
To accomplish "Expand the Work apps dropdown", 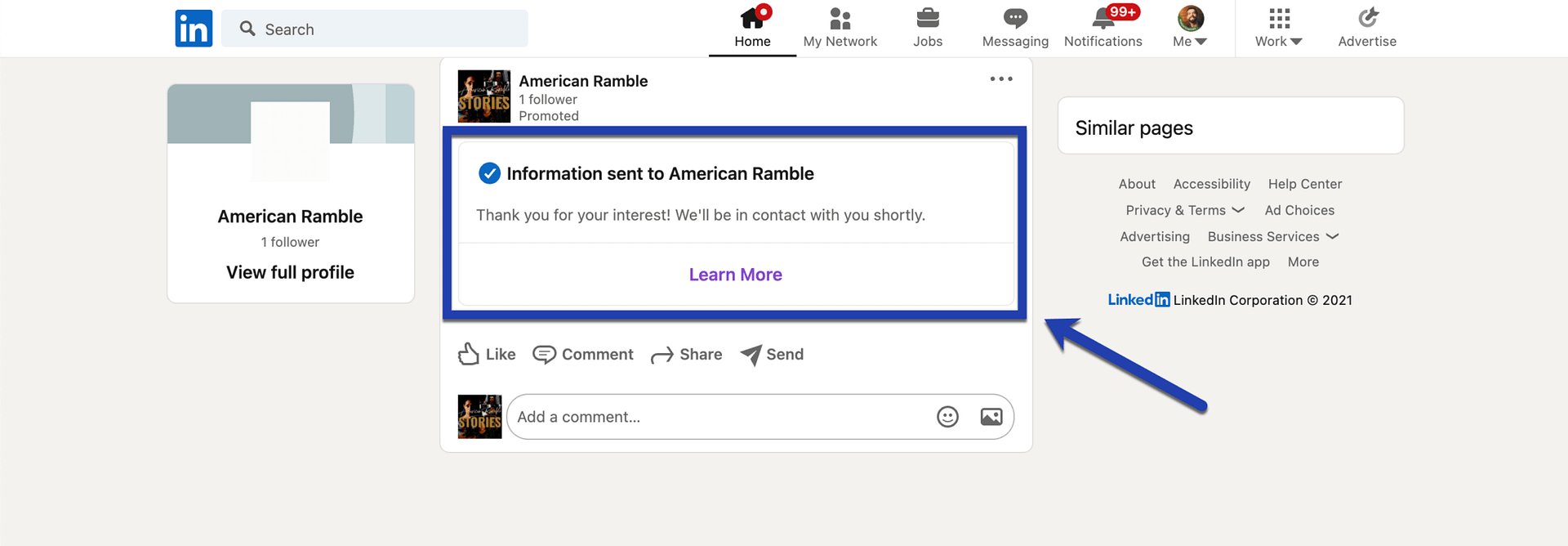I will tap(1279, 29).
